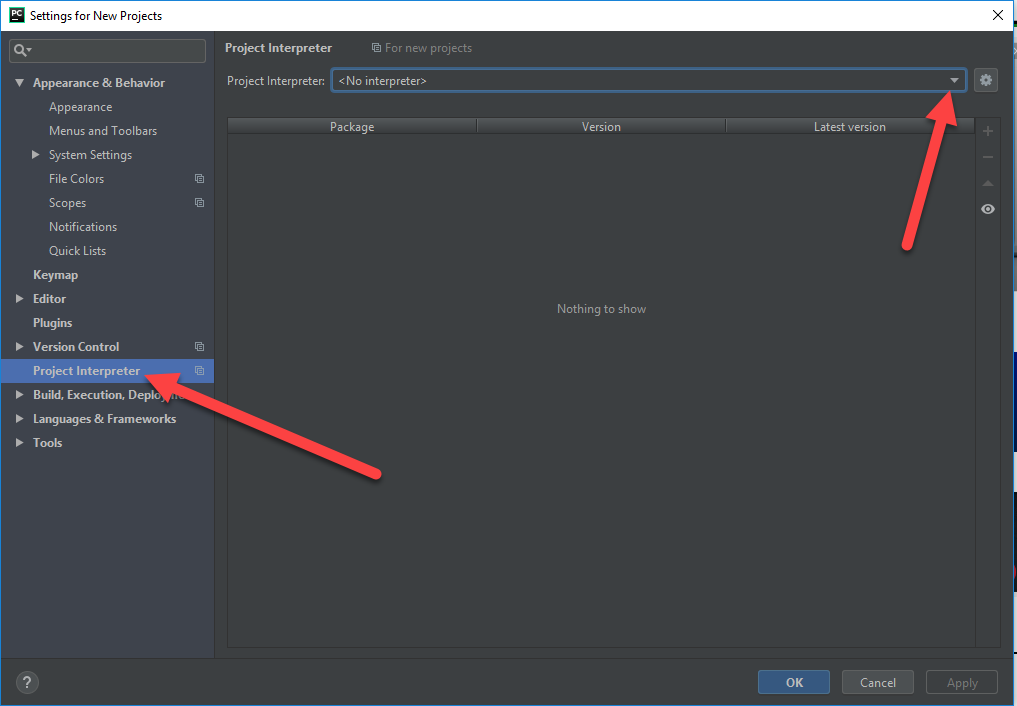1017x706 pixels.
Task: Click the plus icon to install a package
Action: coord(988,132)
